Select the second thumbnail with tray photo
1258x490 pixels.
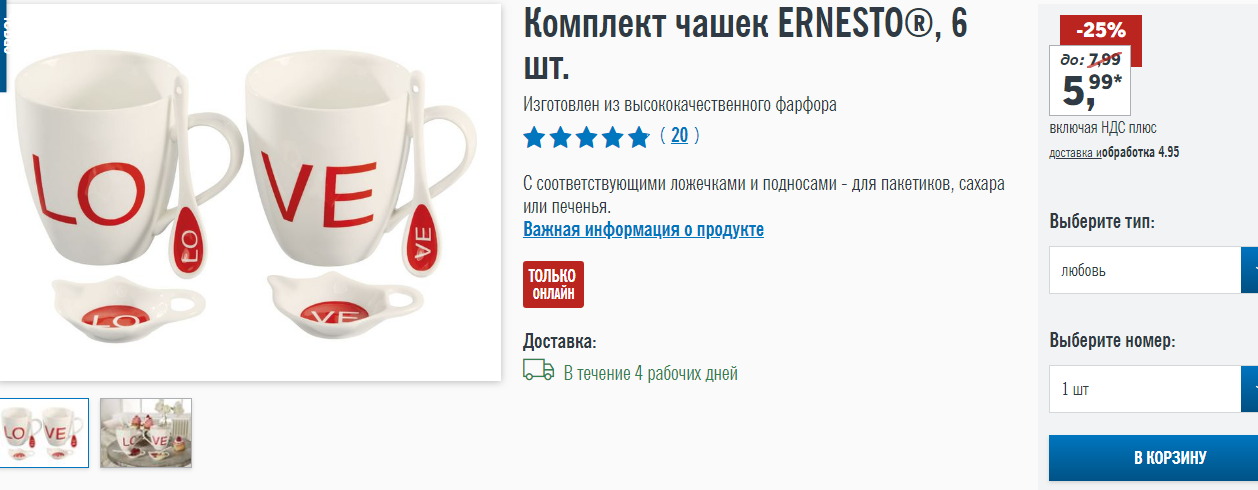click(146, 433)
